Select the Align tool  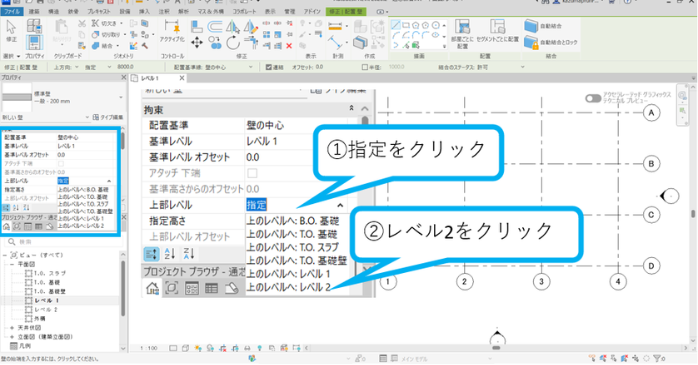[197, 27]
